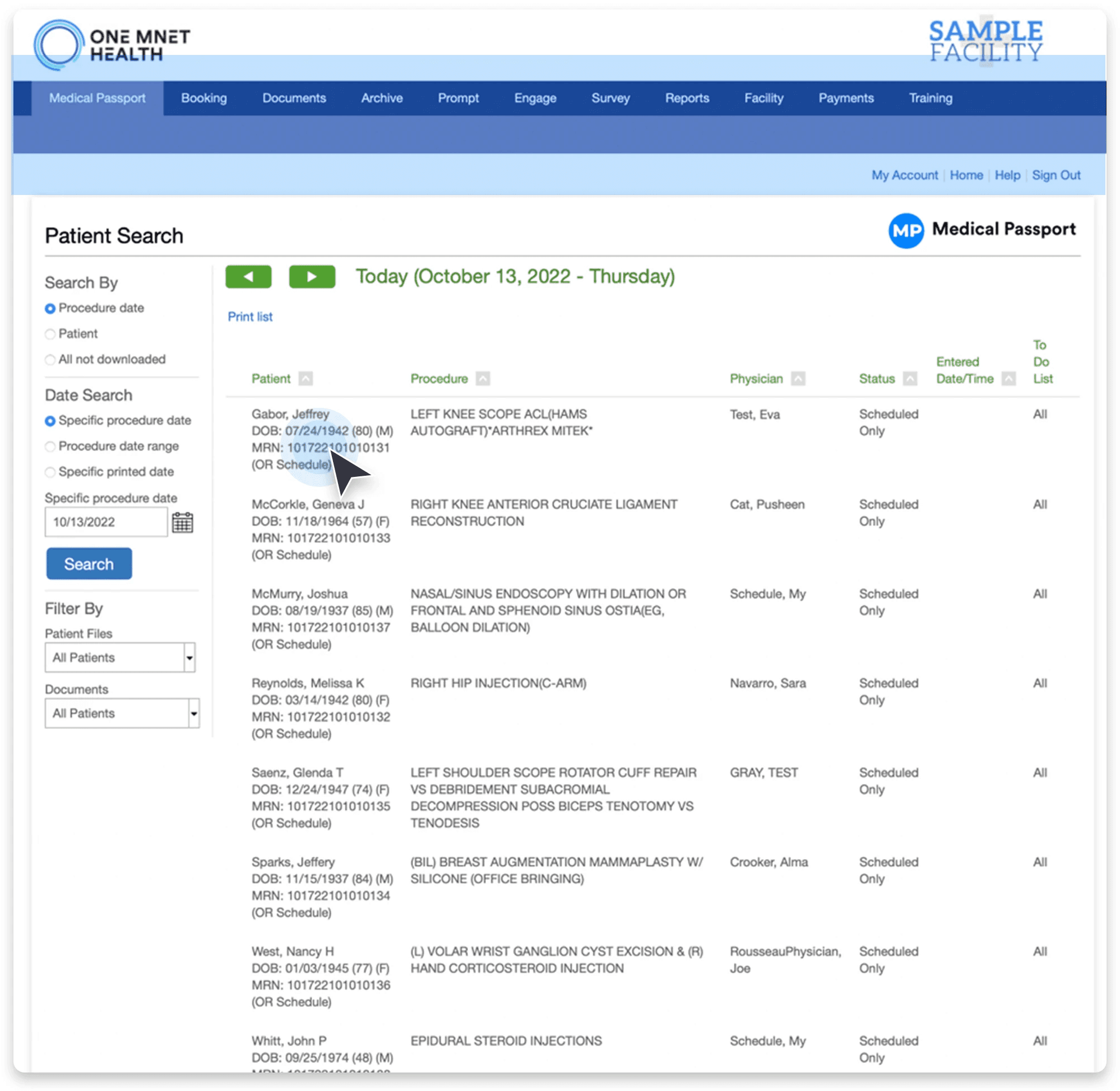The height and width of the screenshot is (1091, 1120).
Task: Open the Patient Files dropdown
Action: coord(121,657)
